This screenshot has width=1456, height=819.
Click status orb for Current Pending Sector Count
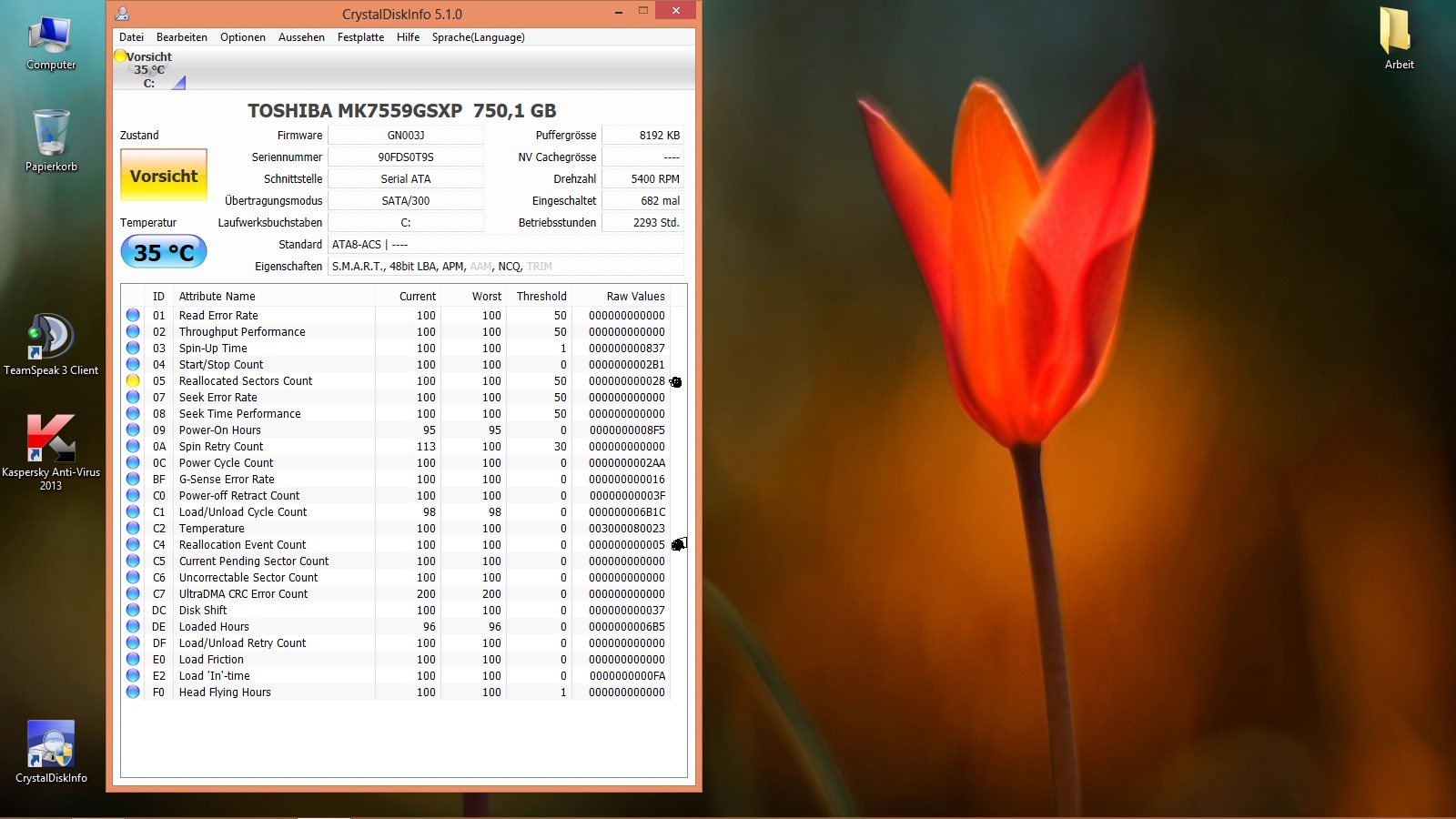133,561
